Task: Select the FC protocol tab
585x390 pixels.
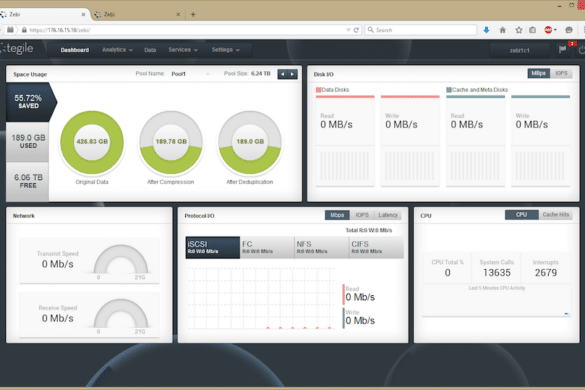Action: [x=267, y=247]
